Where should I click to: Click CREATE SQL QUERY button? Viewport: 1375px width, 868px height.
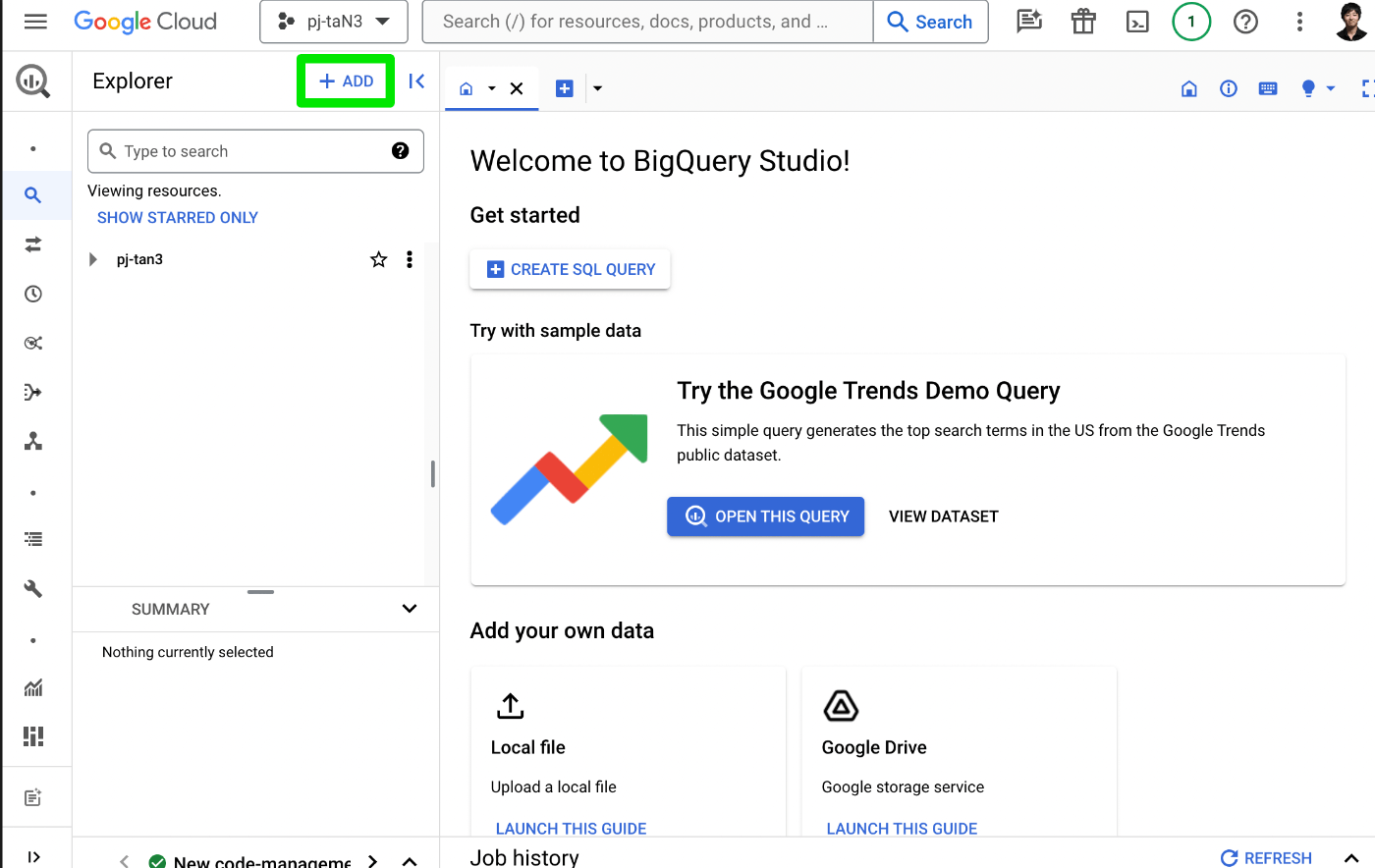[x=571, y=269]
